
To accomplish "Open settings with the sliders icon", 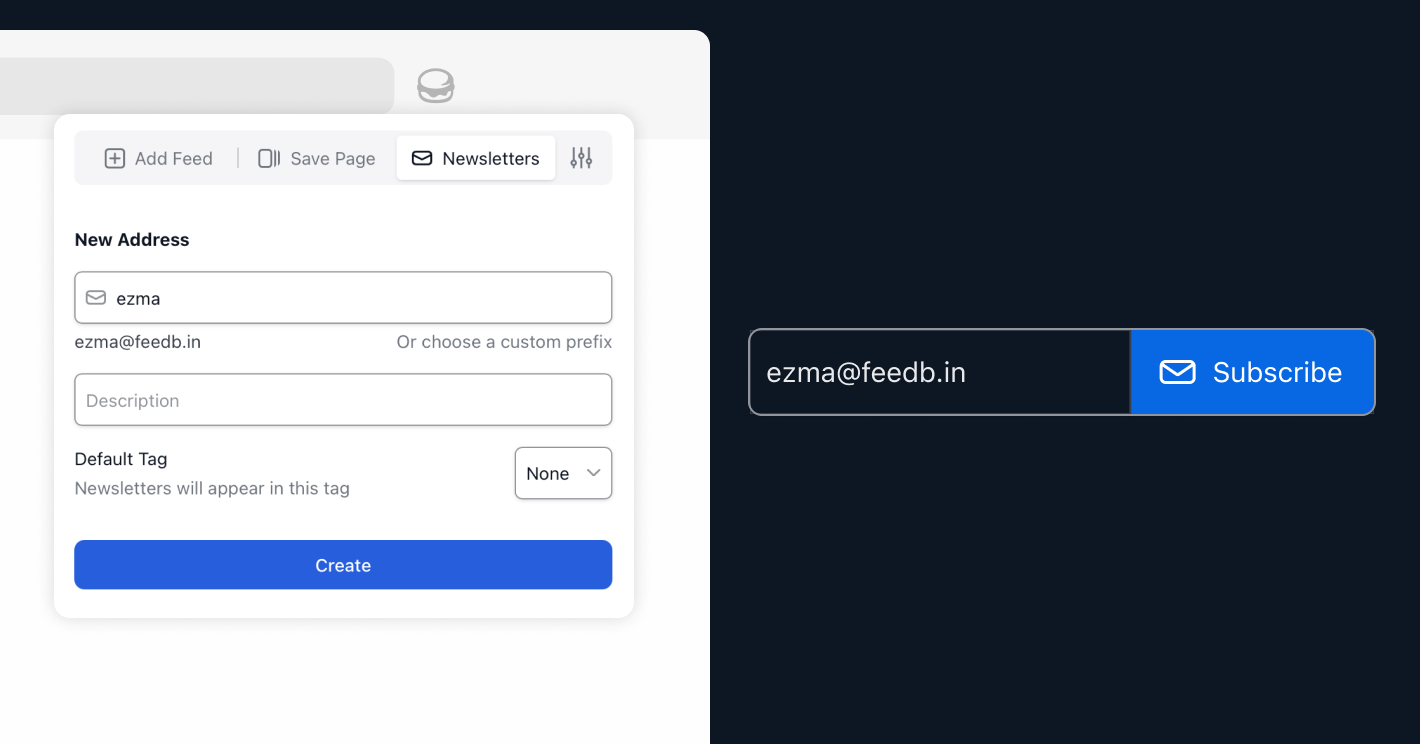I will point(581,158).
